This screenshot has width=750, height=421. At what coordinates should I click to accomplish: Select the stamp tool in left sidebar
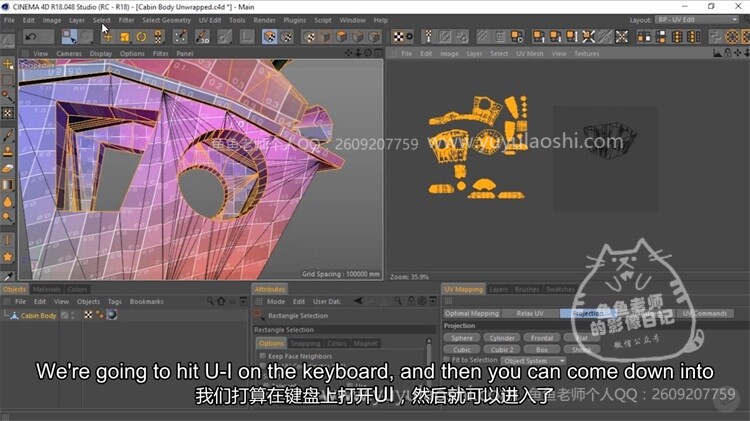8,152
